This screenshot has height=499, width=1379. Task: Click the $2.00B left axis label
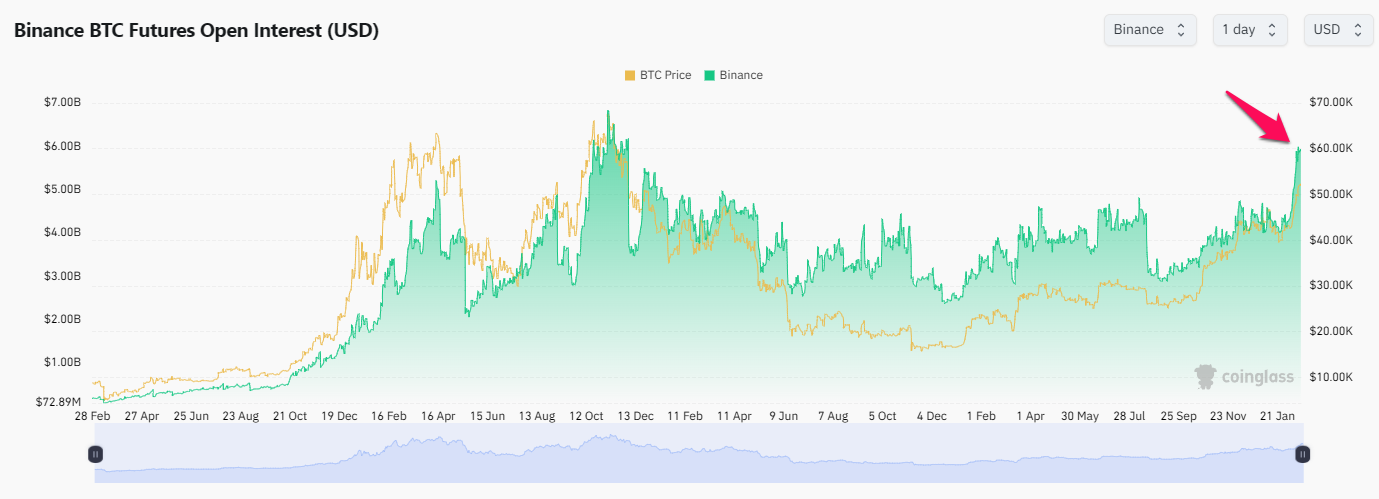pyautogui.click(x=63, y=319)
